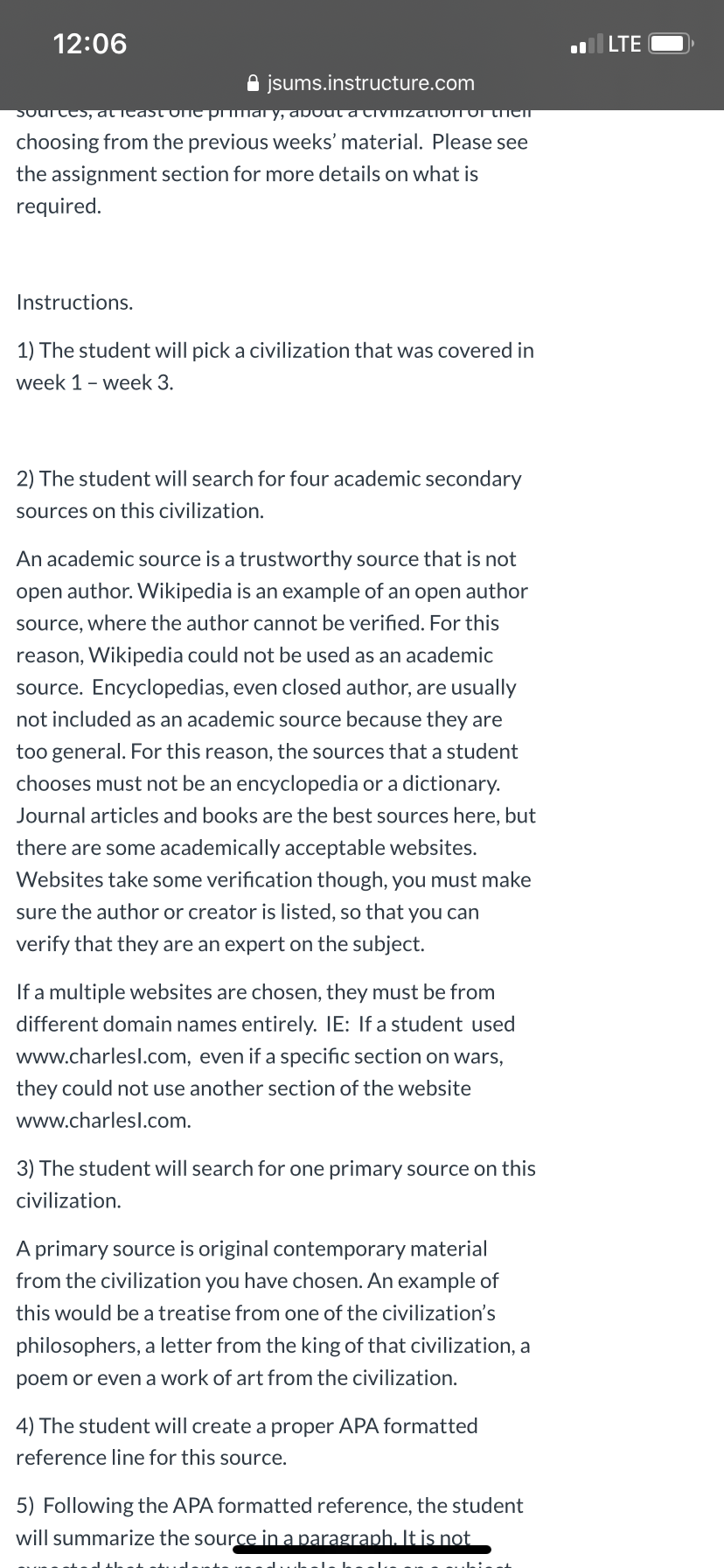Tap the 'If a multiple websites' paragraph
724x1568 pixels.
[x=266, y=1056]
